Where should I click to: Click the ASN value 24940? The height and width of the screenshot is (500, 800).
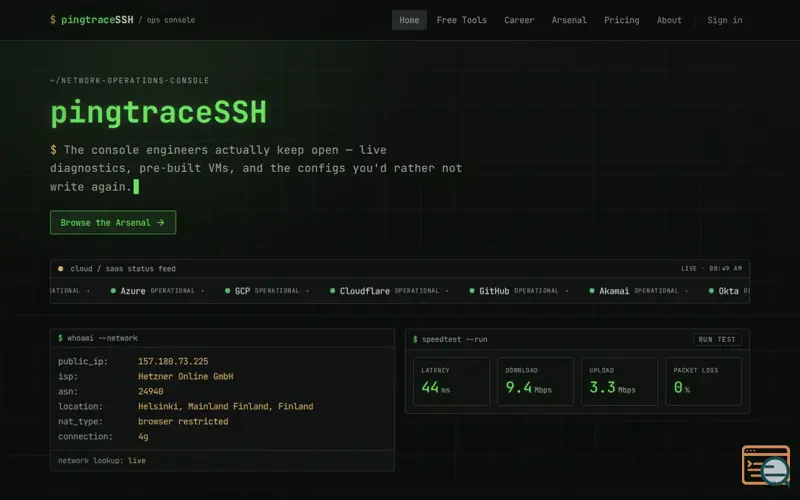[151, 391]
